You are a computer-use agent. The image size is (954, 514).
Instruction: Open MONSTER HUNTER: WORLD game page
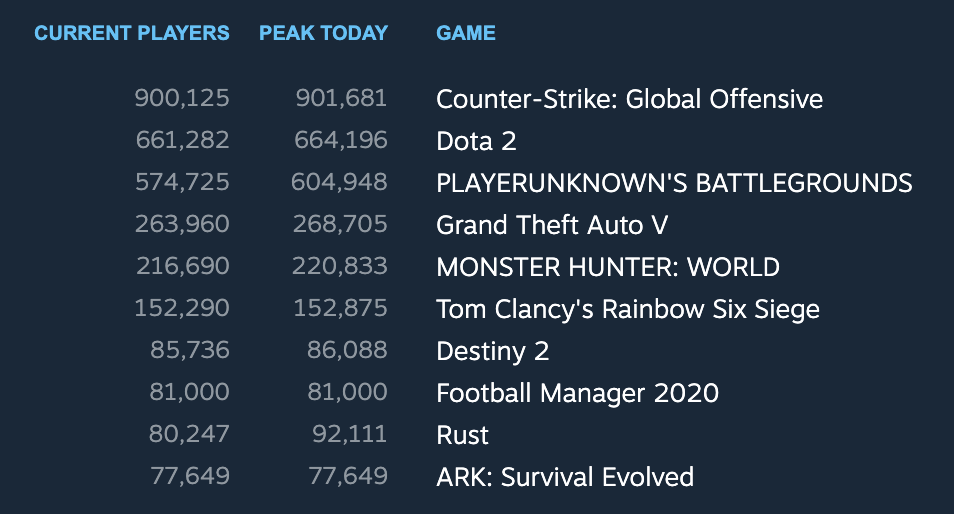608,267
